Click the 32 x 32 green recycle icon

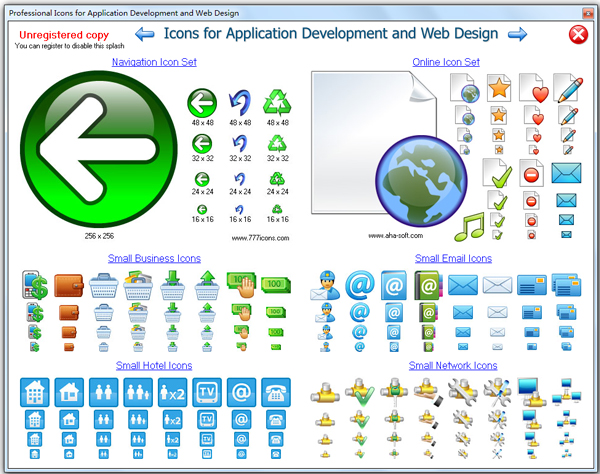pos(277,144)
